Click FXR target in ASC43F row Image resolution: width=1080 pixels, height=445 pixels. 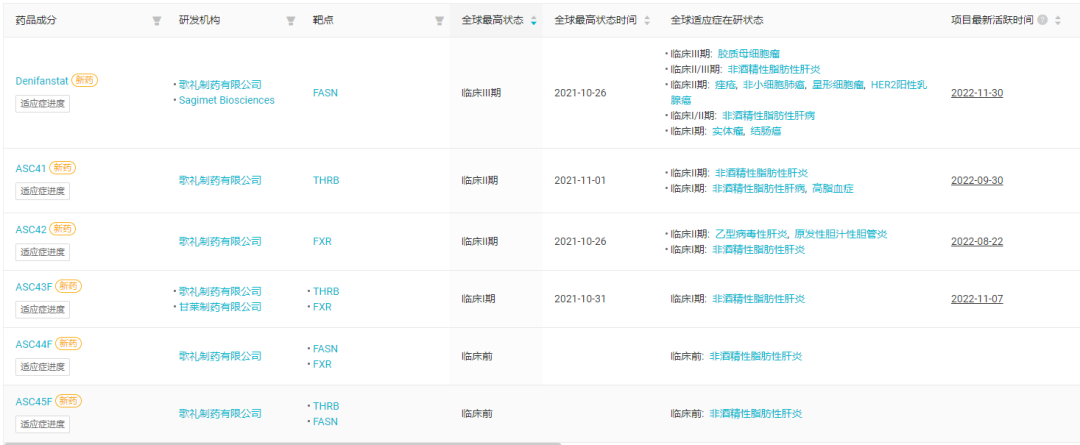point(322,307)
